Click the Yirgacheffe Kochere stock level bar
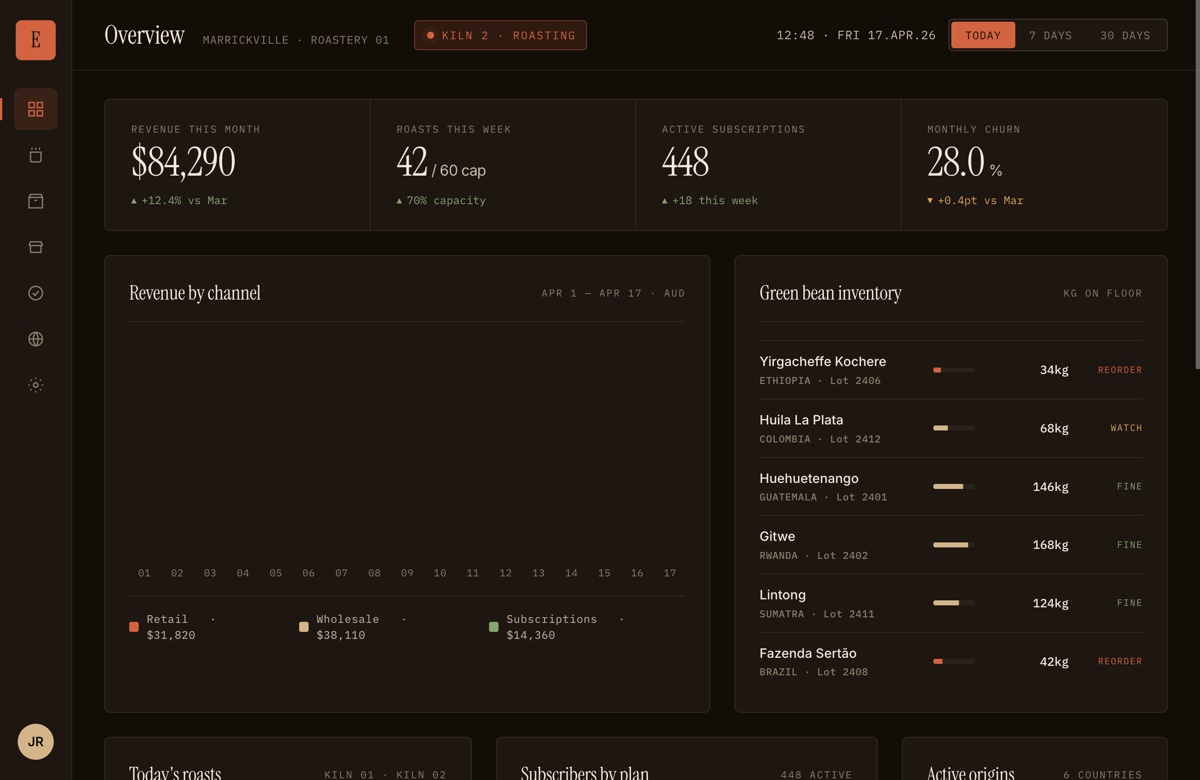 tap(953, 370)
